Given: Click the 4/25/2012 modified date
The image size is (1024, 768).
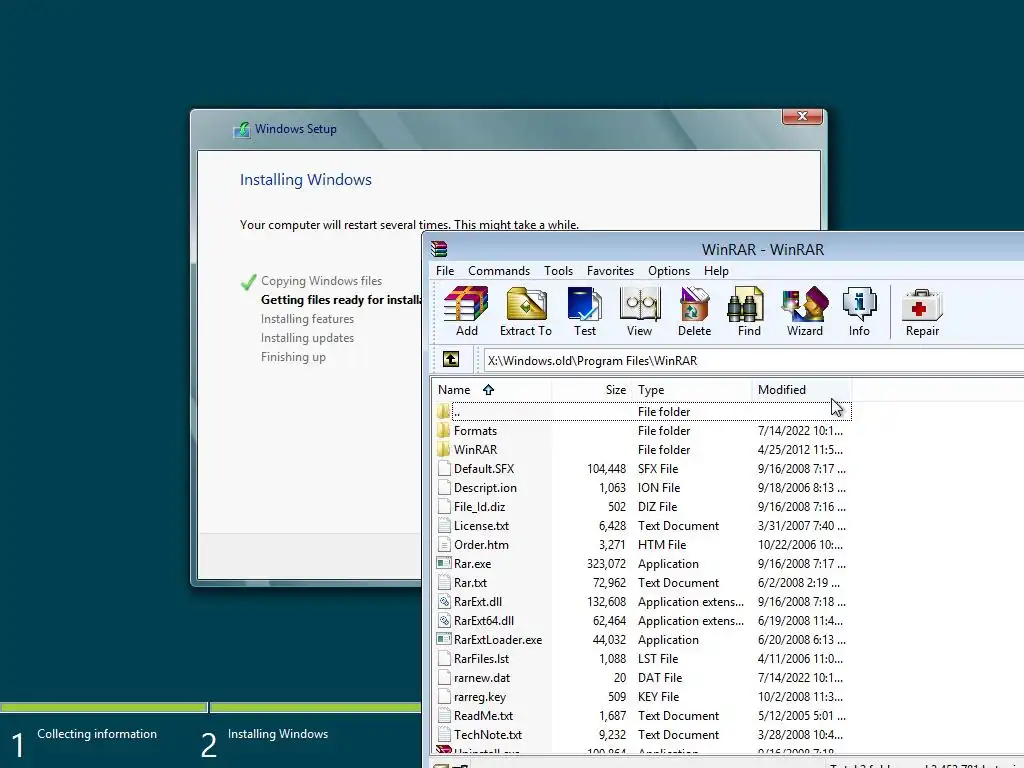Looking at the screenshot, I should pyautogui.click(x=800, y=449).
